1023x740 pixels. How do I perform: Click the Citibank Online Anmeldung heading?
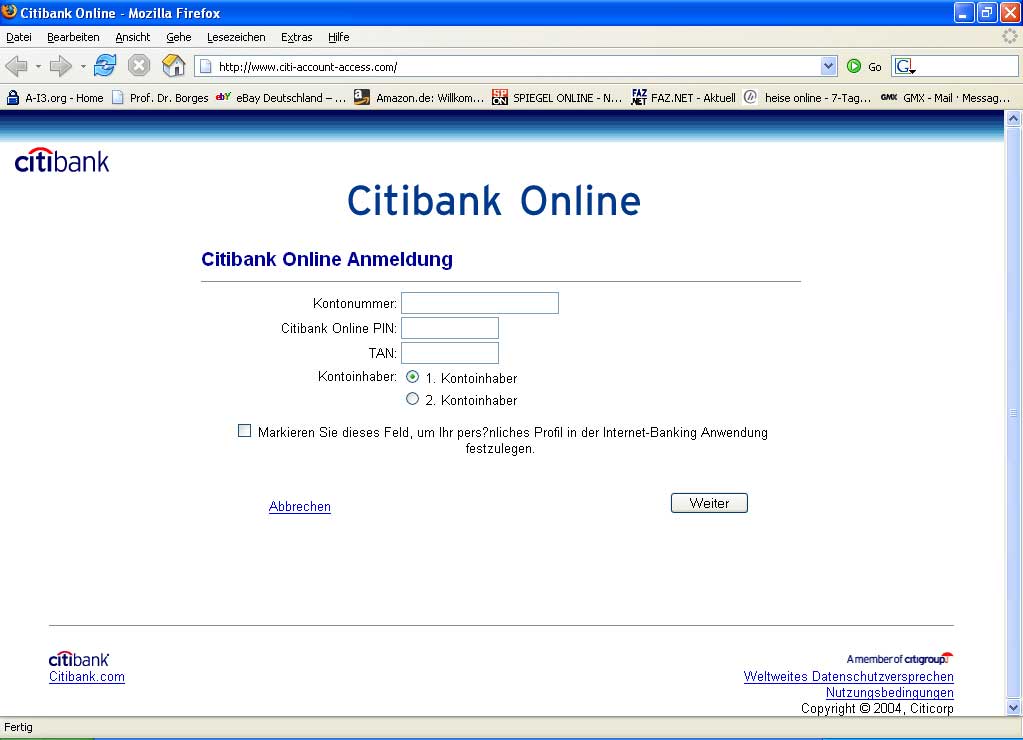[327, 259]
